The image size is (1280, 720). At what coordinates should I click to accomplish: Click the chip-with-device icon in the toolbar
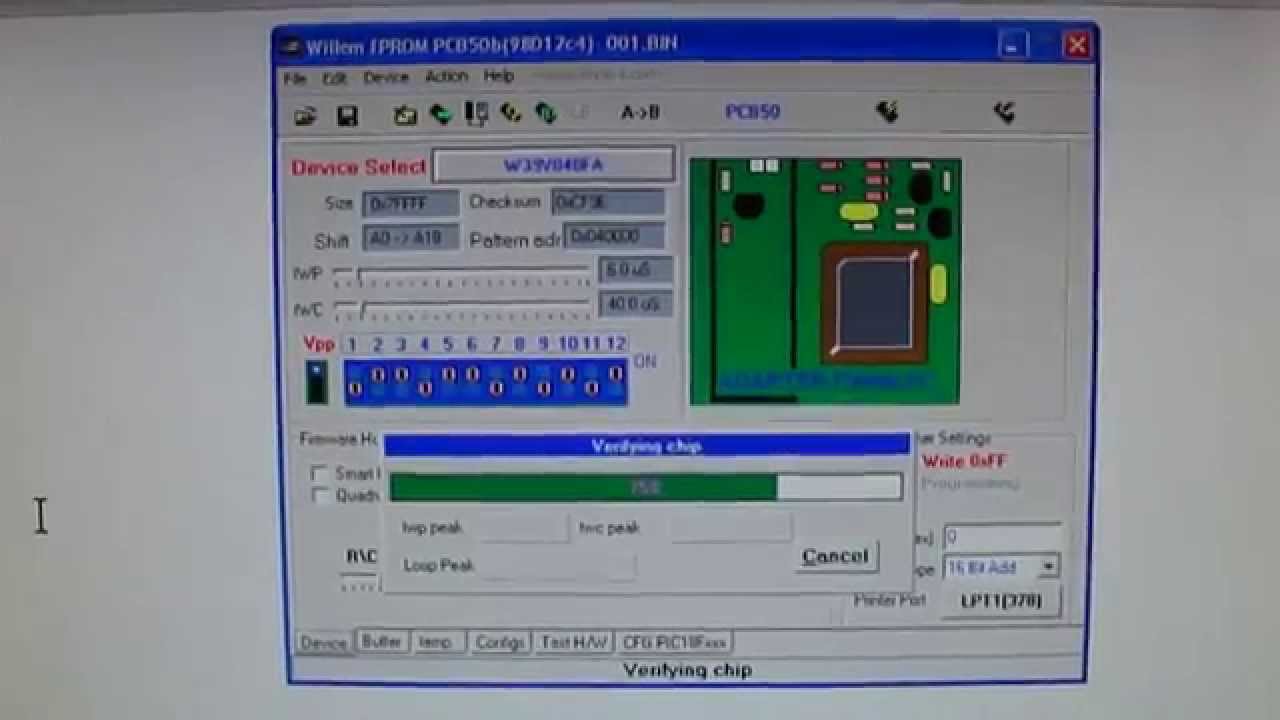476,114
